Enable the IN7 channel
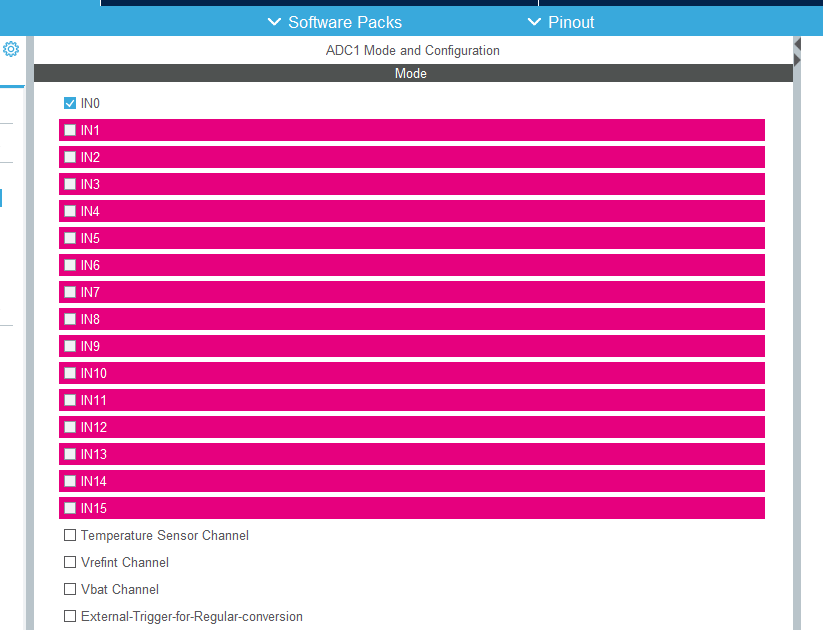Screen dimensions: 823x630 coord(69,292)
